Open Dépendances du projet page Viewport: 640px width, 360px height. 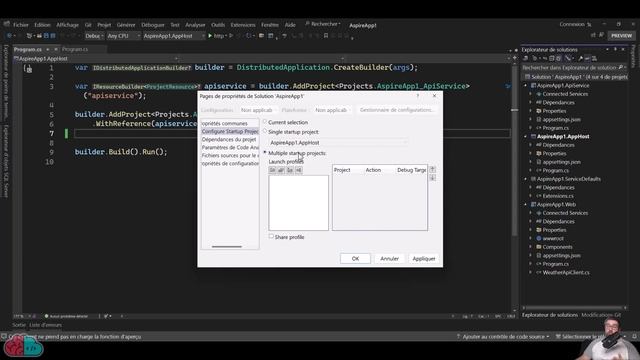point(230,139)
